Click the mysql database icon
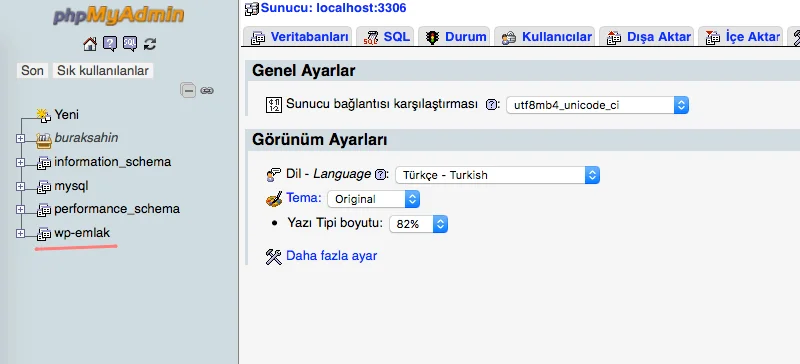Viewport: 800px width, 364px height. point(44,186)
